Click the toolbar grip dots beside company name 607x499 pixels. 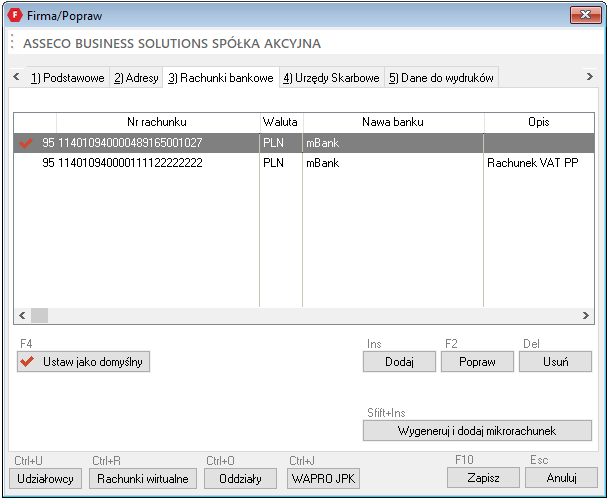point(12,41)
